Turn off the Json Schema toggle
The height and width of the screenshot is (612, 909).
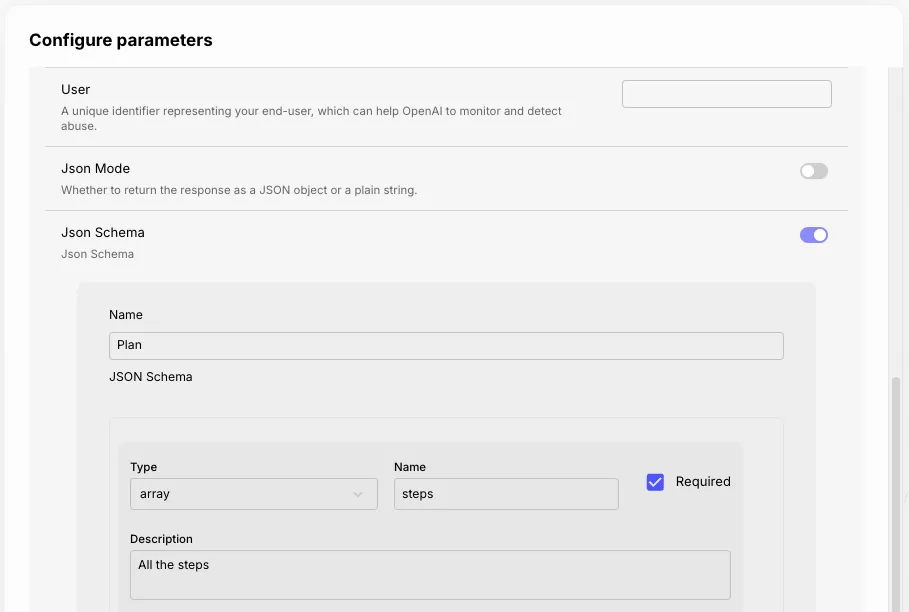[x=813, y=235]
